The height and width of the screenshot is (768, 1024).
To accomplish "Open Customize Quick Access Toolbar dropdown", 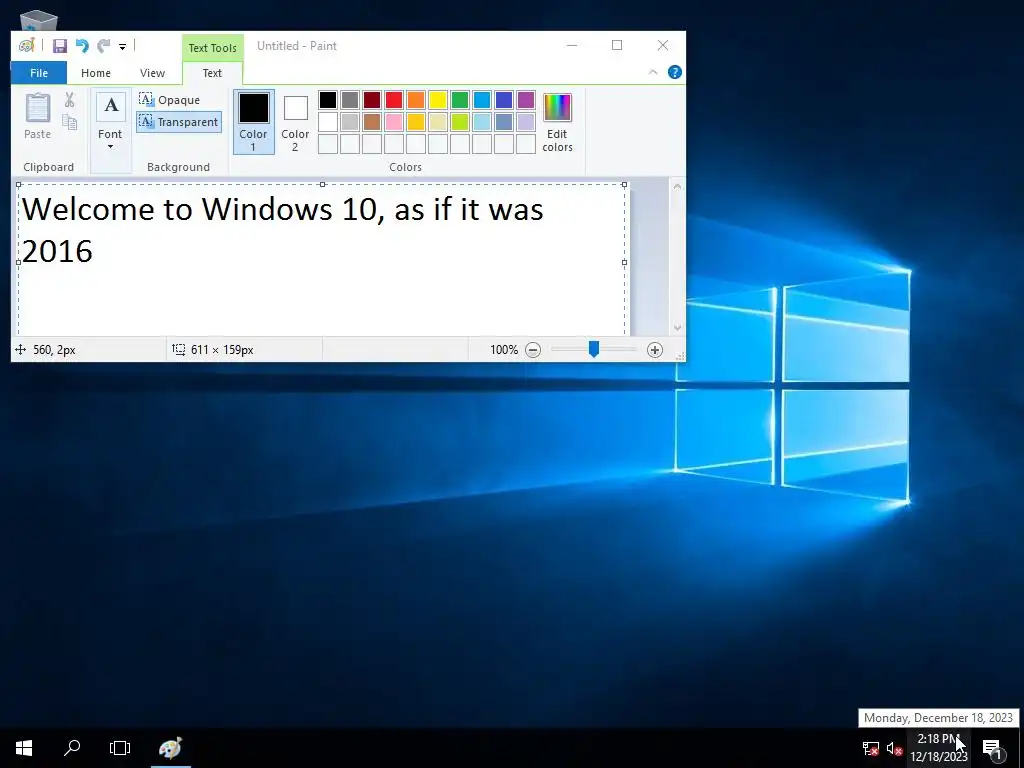I will 122,46.
